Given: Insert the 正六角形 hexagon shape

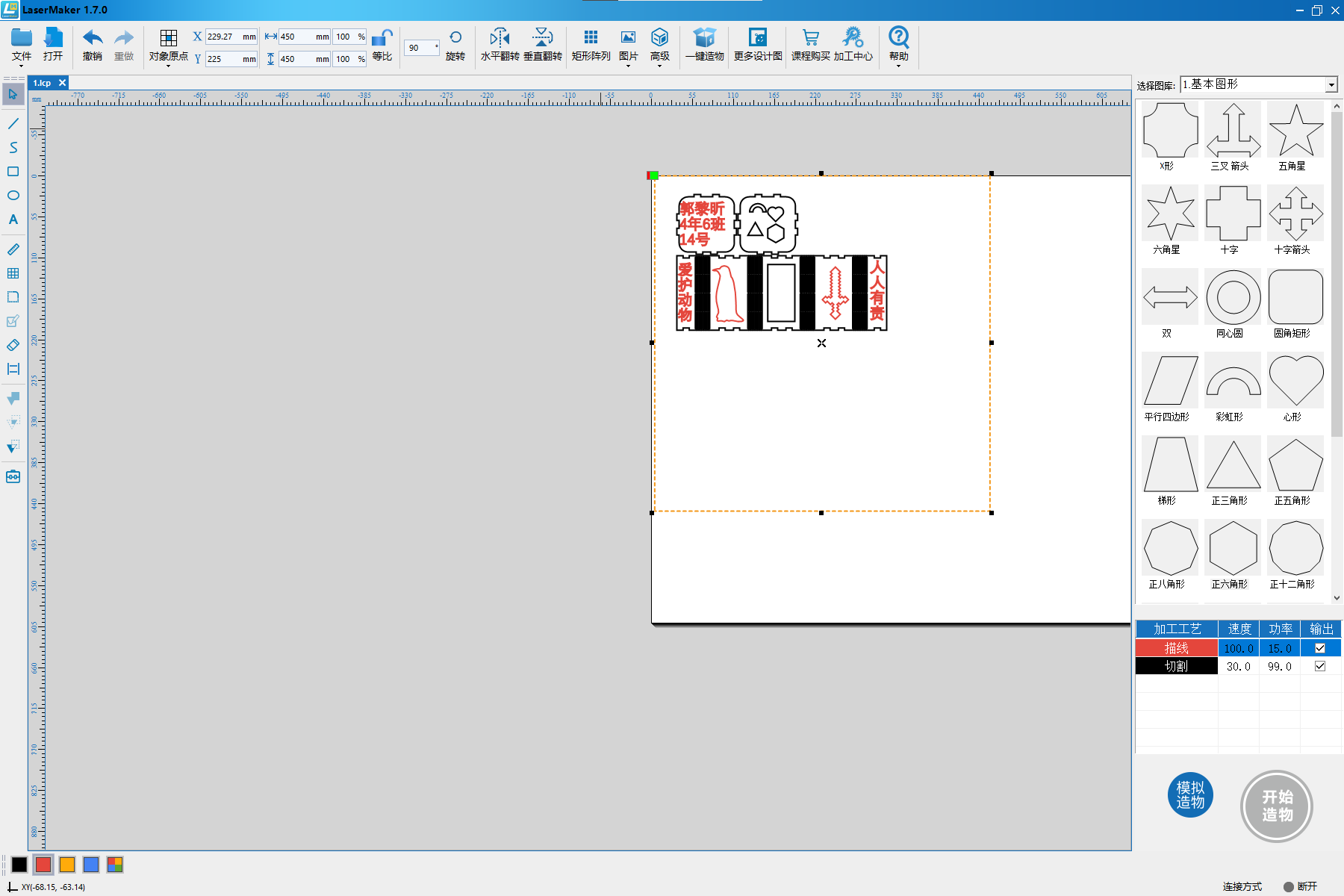Looking at the screenshot, I should tap(1233, 548).
